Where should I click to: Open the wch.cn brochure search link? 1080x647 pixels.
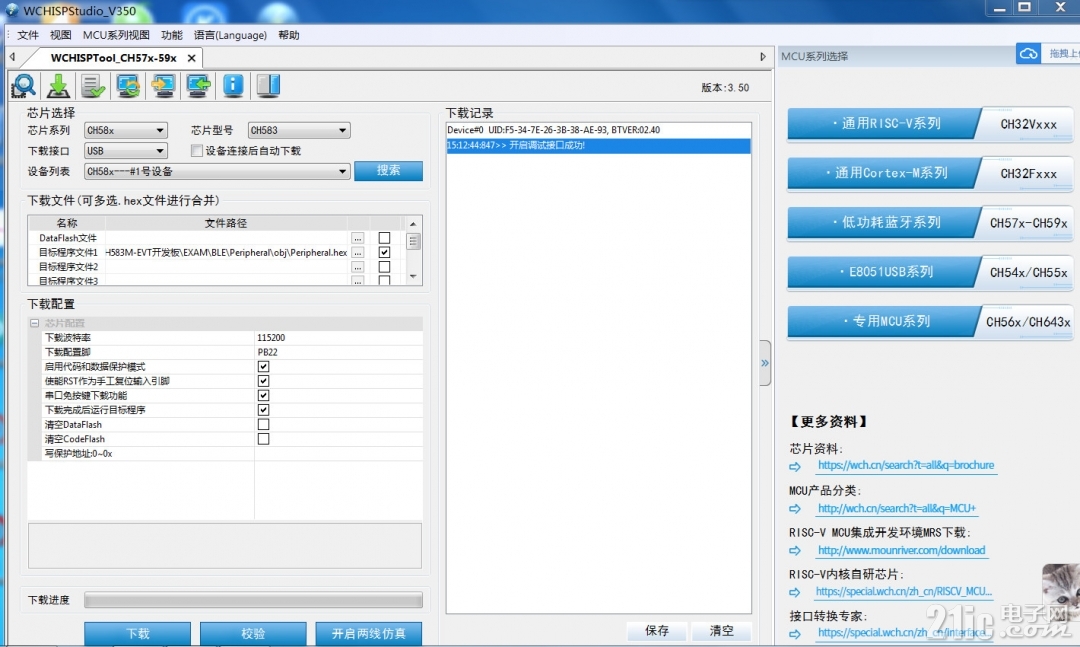tap(906, 465)
